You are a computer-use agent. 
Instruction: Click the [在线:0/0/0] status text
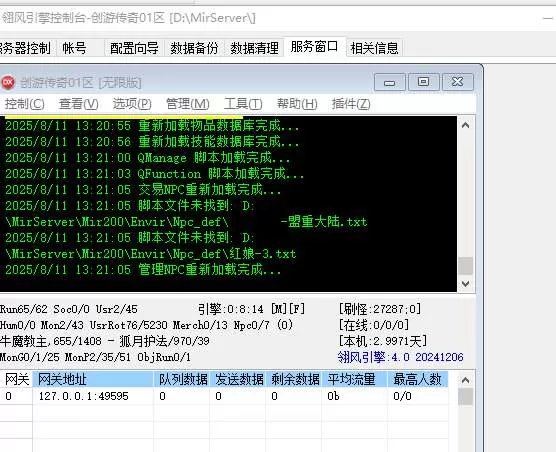click(374, 325)
